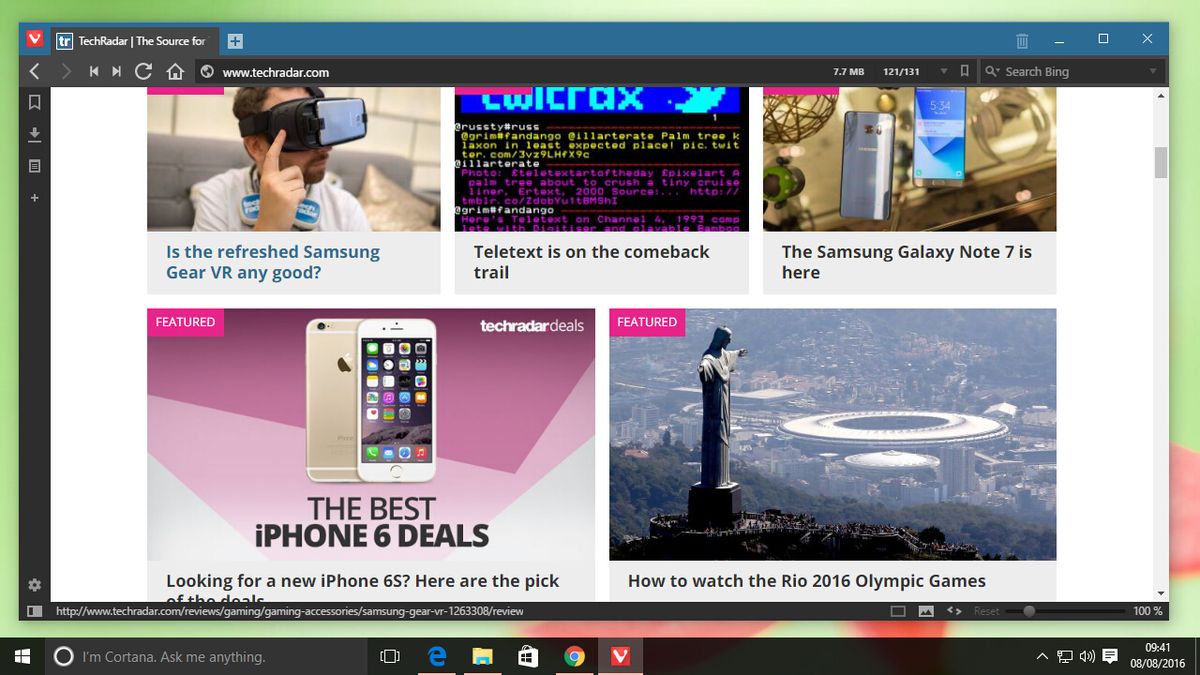This screenshot has height=675, width=1200.
Task: Click the 7.7 MB page size indicator
Action: (848, 72)
